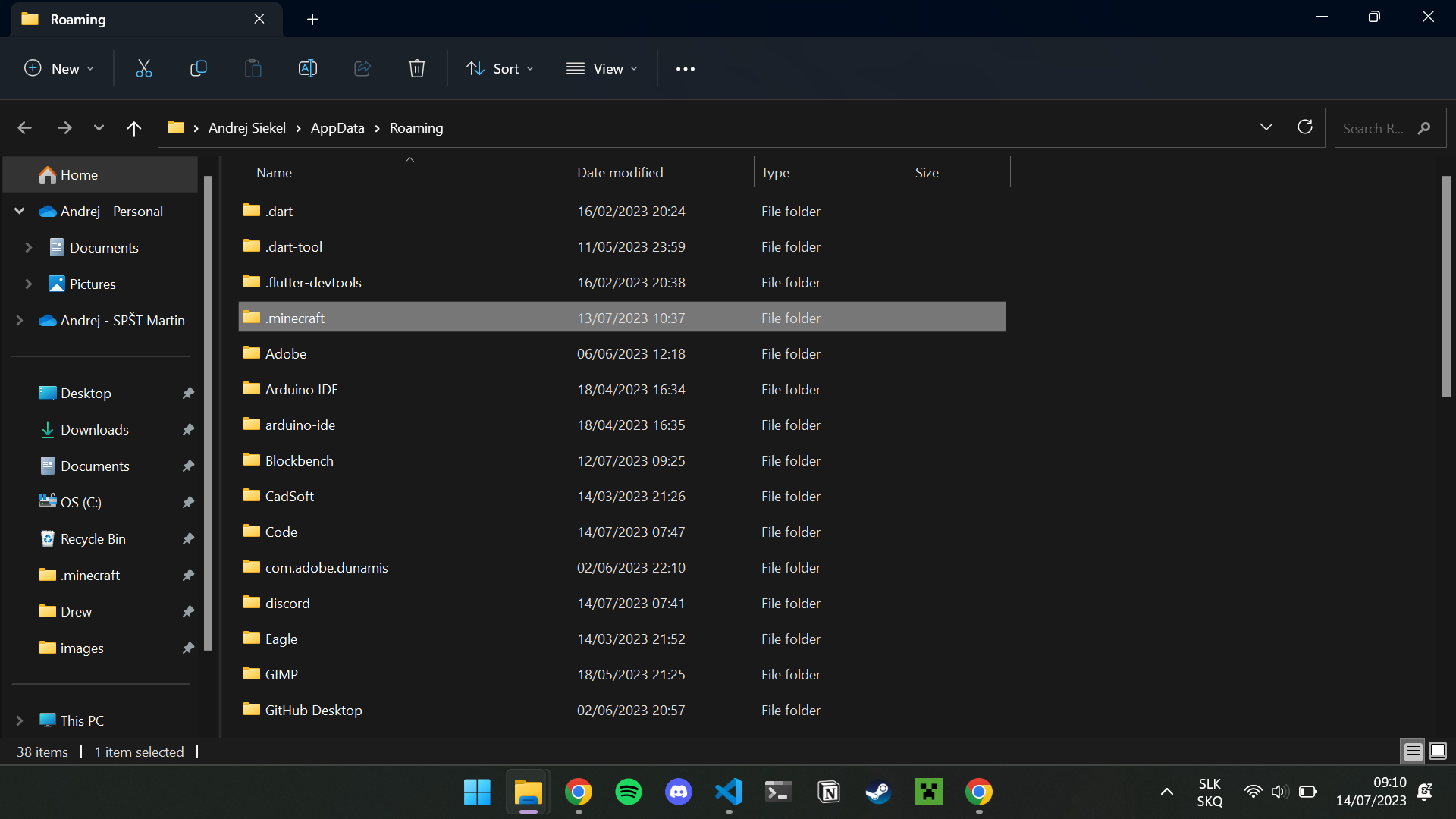Open Terminal from the taskbar
1456x819 pixels.
pos(779,792)
